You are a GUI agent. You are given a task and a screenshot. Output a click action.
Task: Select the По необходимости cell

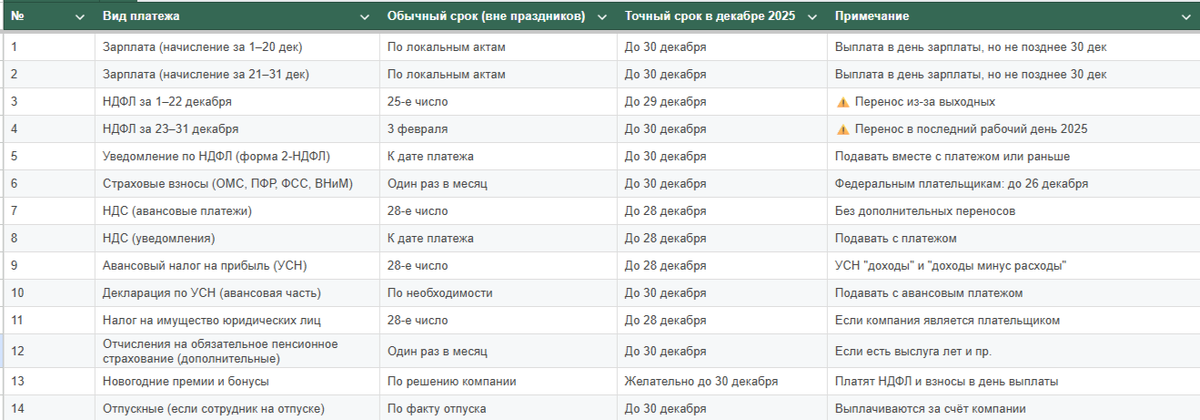499,293
